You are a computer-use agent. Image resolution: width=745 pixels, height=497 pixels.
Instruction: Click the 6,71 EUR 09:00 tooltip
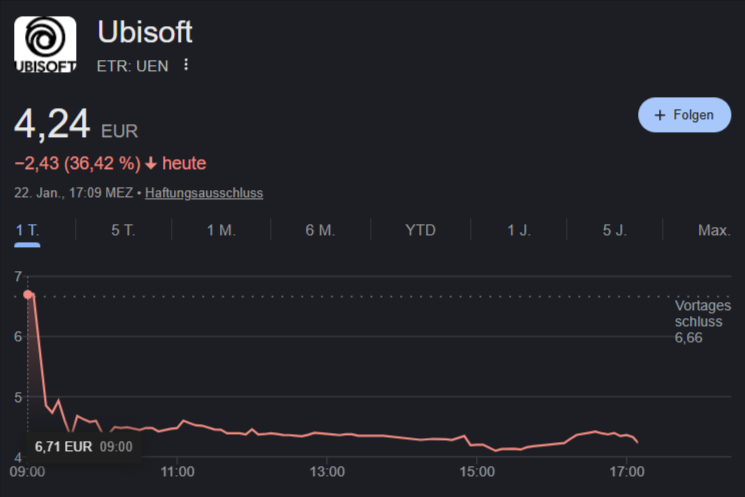point(84,447)
